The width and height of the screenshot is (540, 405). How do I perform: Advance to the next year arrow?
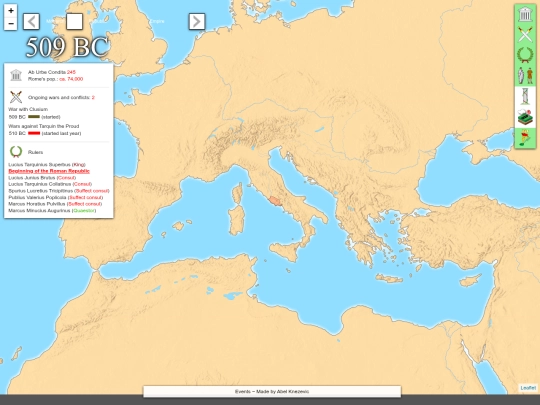coord(197,22)
